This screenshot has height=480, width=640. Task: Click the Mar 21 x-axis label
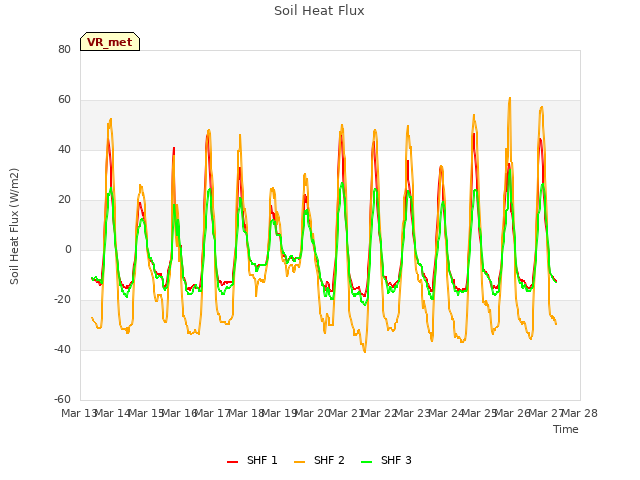346,413
